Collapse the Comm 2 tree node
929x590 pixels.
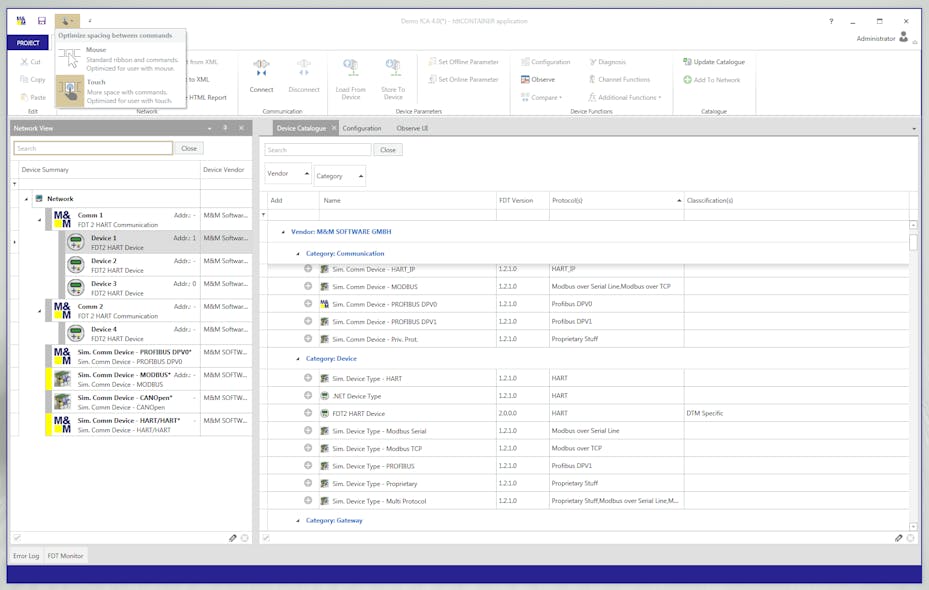[40, 311]
